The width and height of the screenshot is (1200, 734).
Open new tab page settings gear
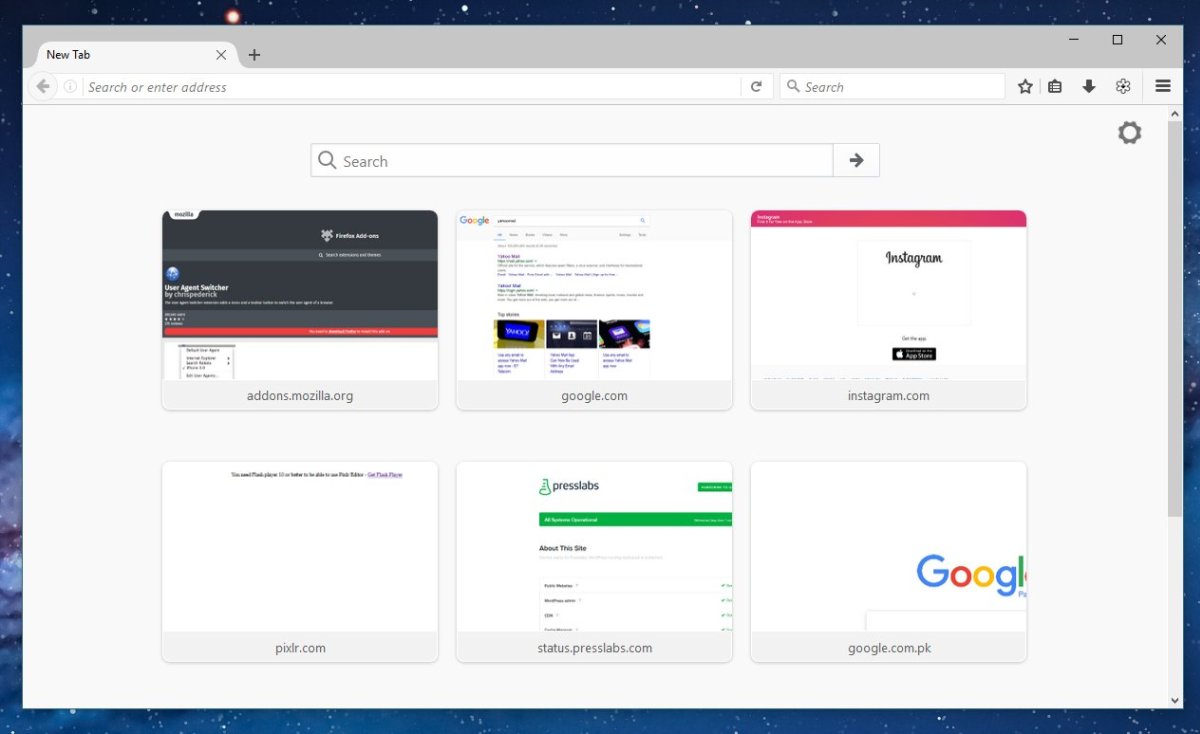(1129, 132)
